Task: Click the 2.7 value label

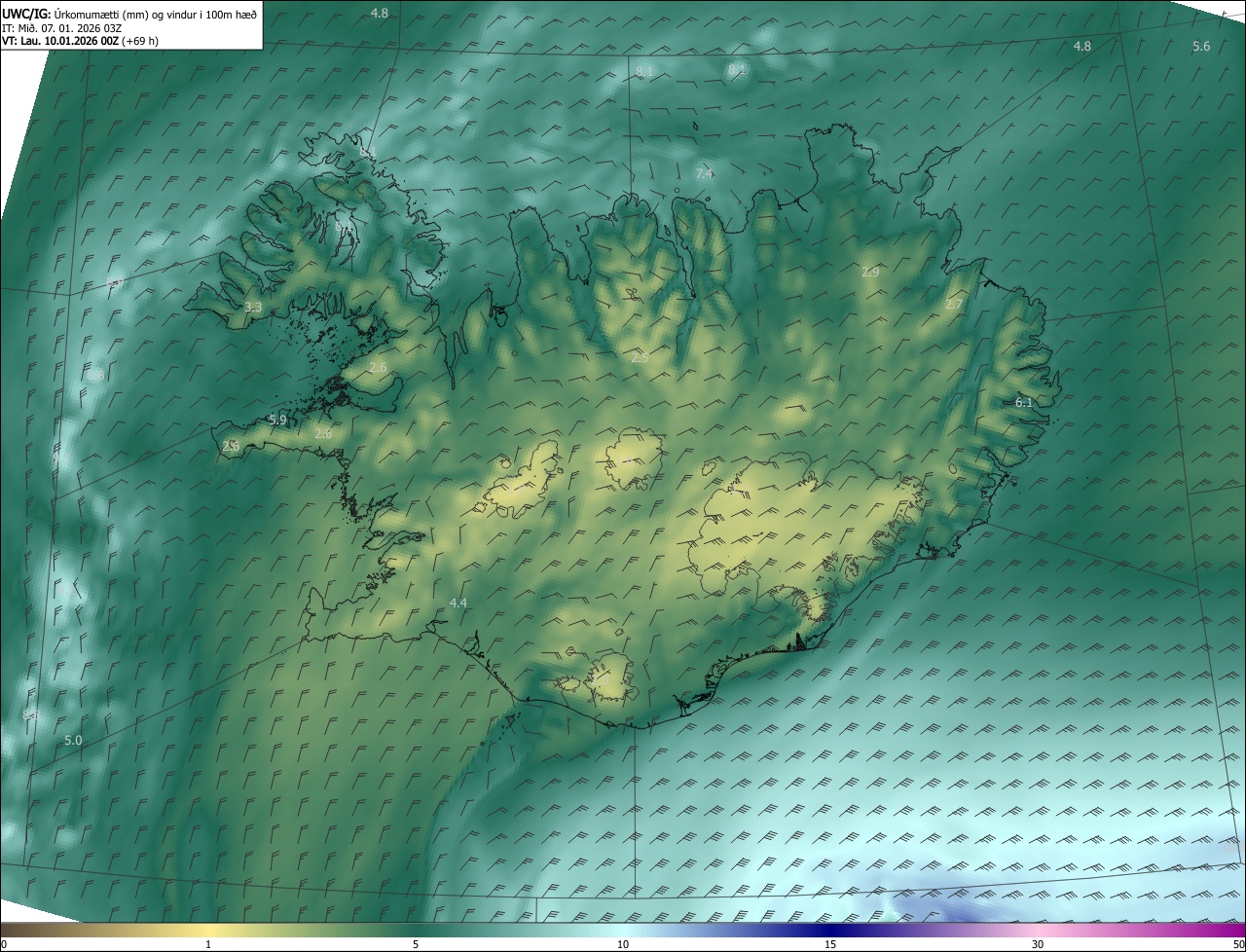Action: pos(954,305)
